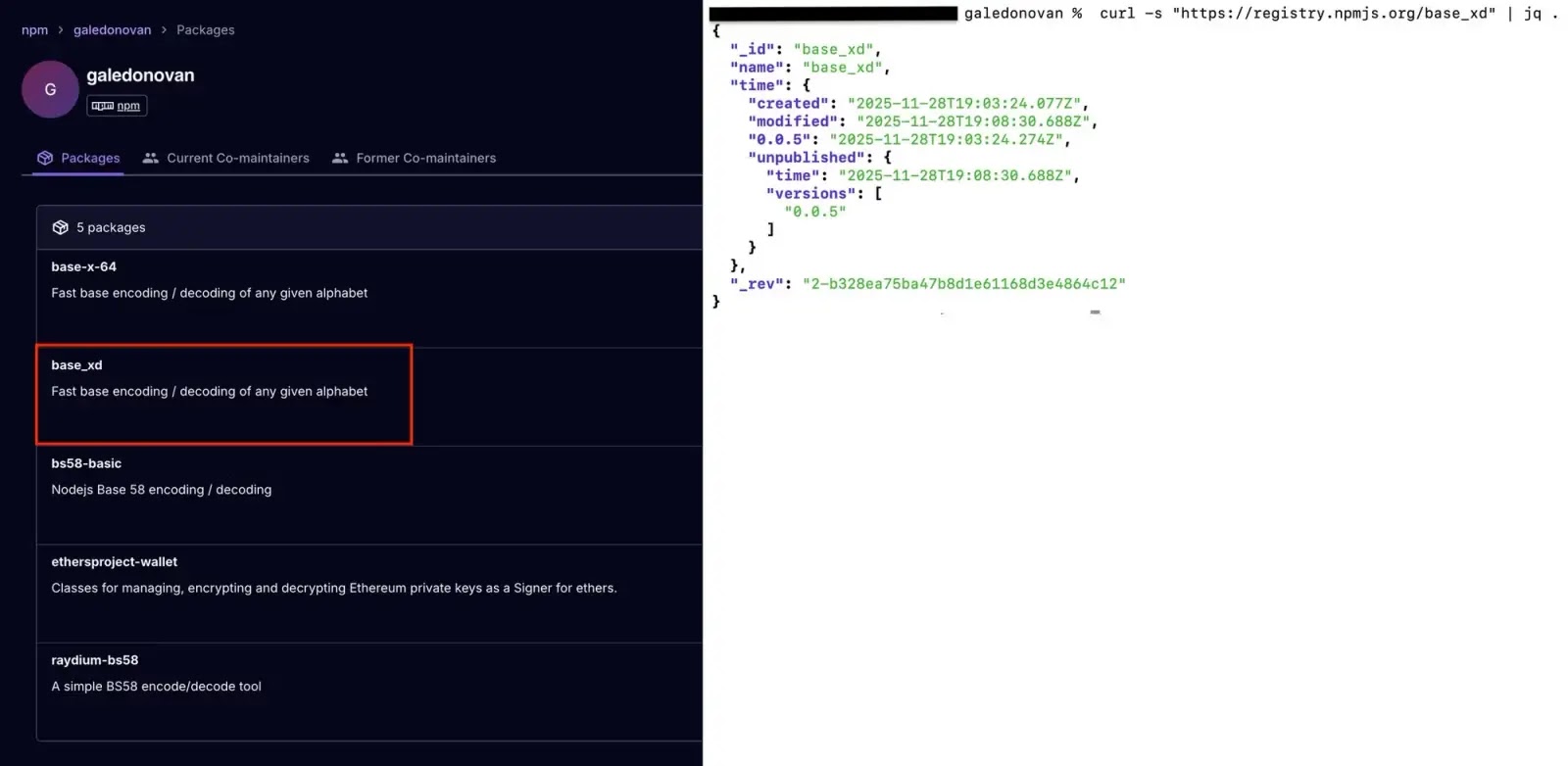Click the "_id" key in the JSON output
The image size is (1568, 766).
click(x=752, y=49)
